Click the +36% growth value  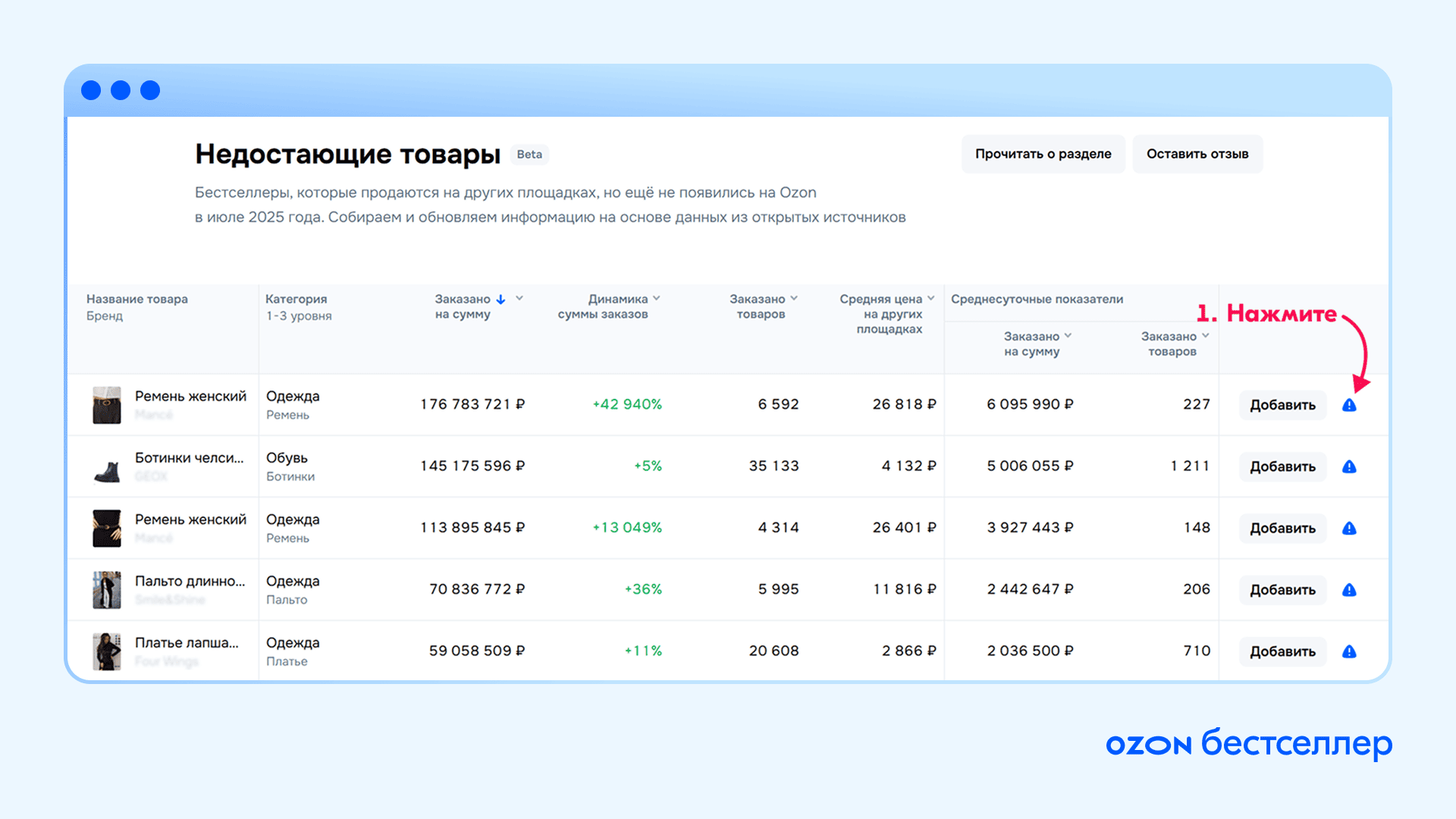643,588
